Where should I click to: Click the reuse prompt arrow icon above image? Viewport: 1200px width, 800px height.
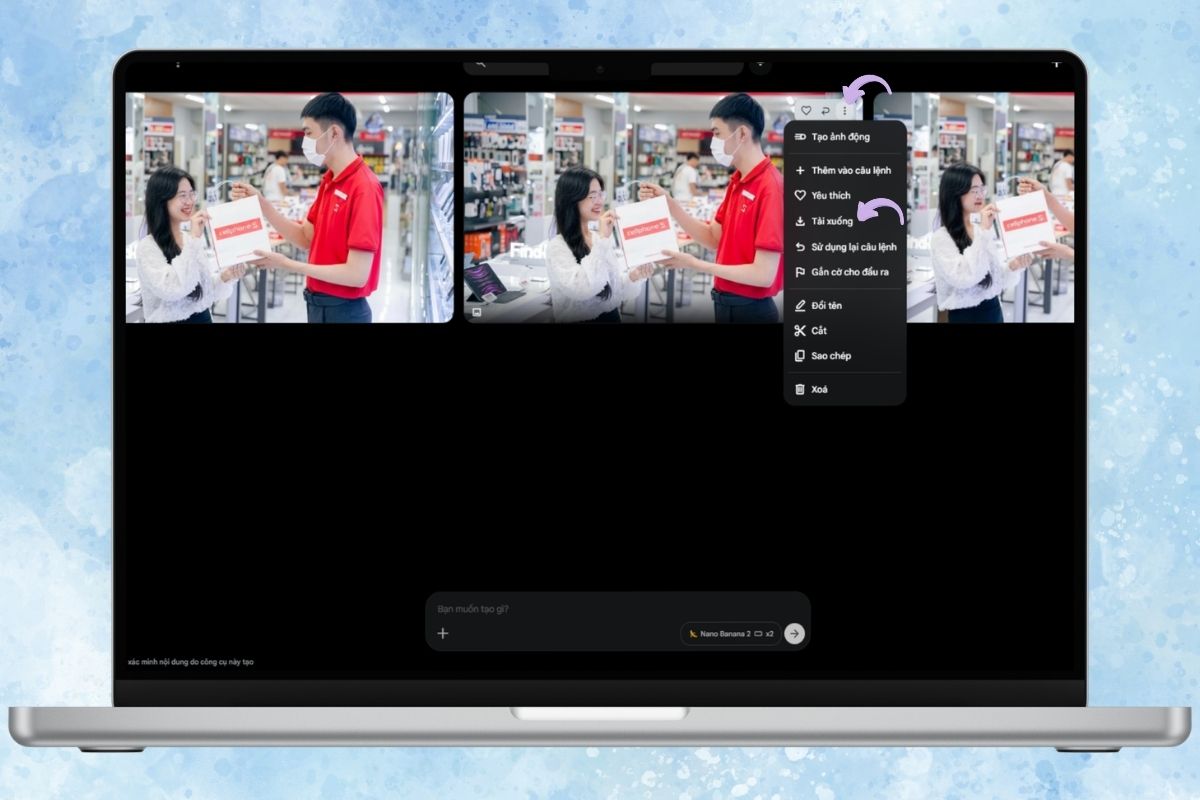[x=825, y=110]
